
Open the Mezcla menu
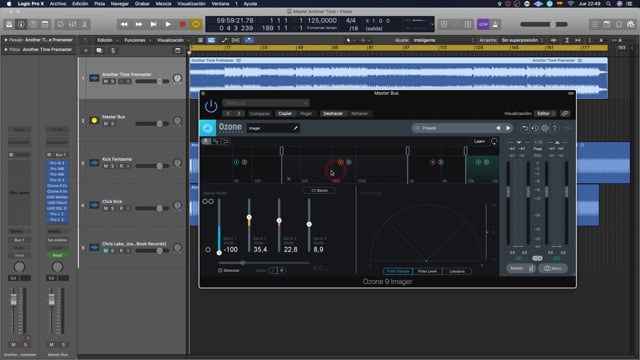point(163,4)
